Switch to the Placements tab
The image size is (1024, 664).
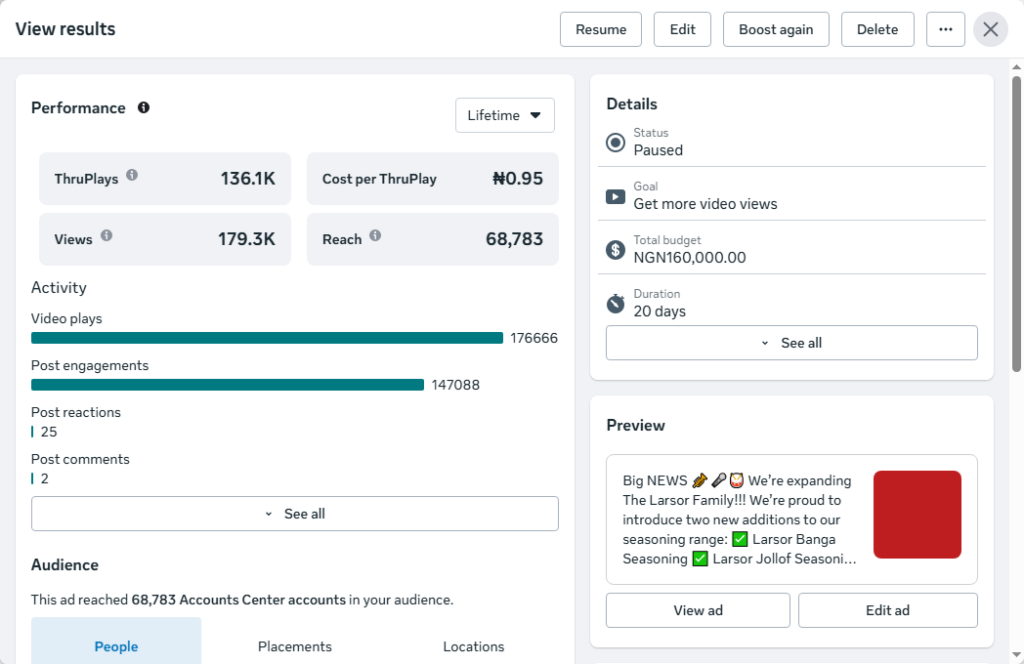tap(295, 646)
